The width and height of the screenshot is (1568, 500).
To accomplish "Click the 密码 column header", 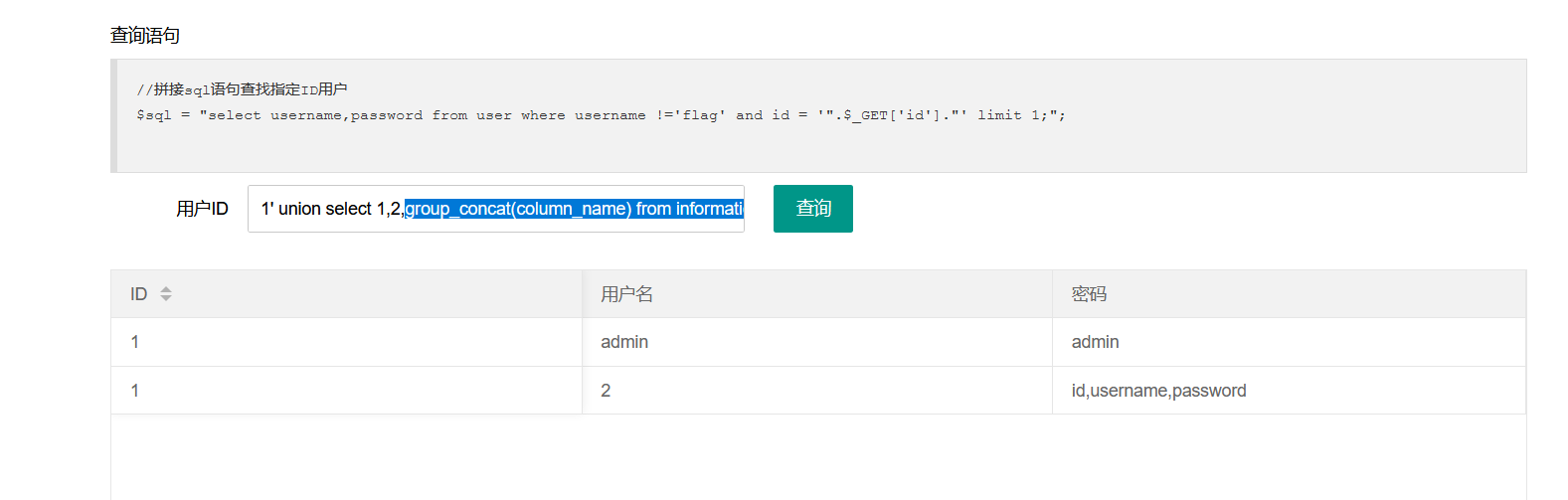I will coord(1289,294).
